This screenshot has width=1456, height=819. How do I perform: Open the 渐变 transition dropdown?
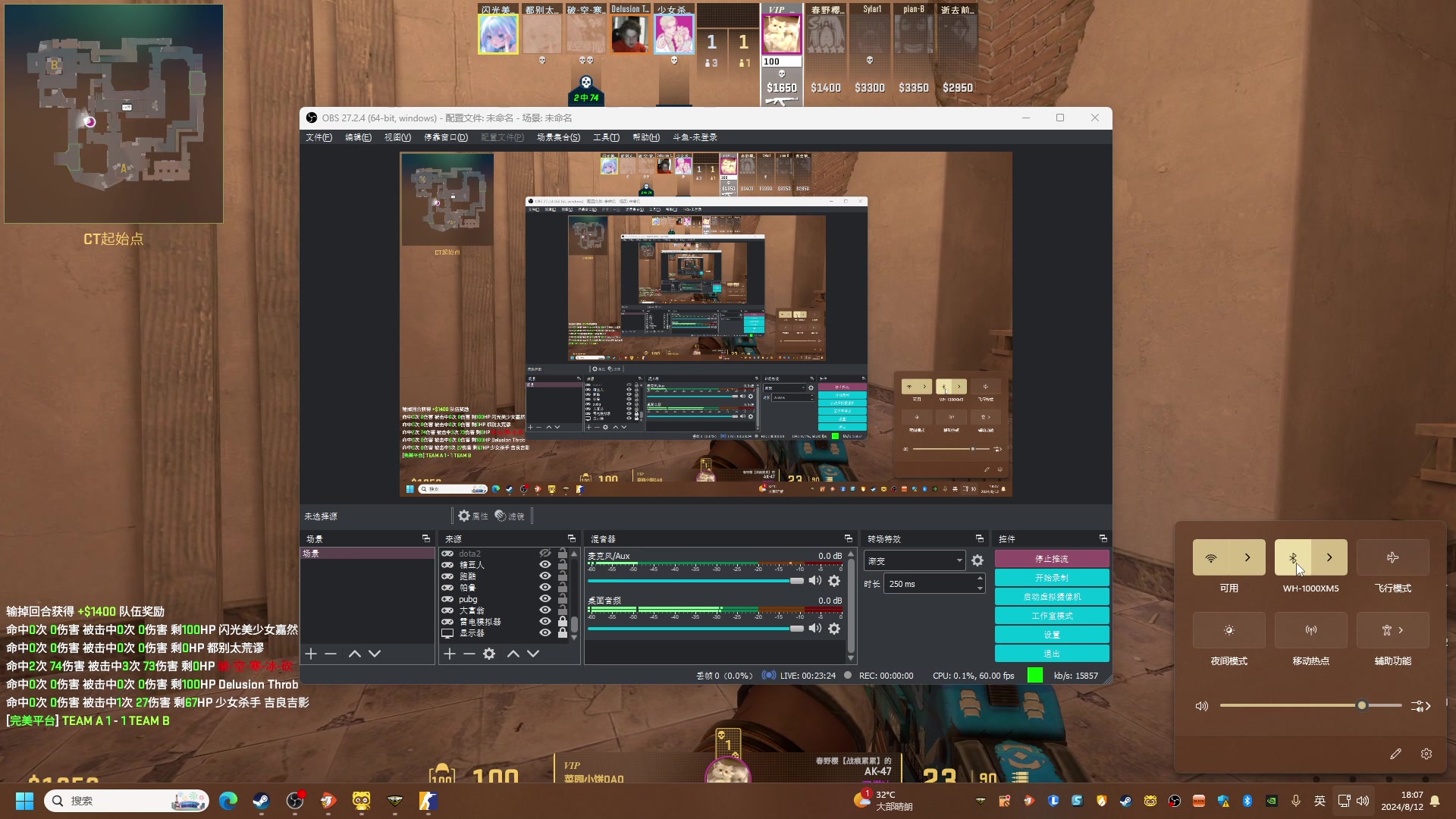(x=915, y=560)
